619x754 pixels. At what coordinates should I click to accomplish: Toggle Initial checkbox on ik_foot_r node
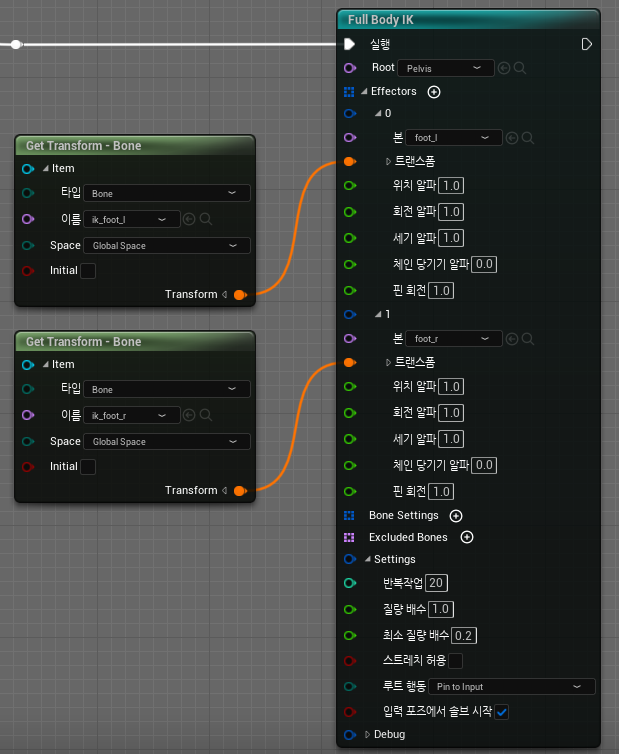point(88,466)
